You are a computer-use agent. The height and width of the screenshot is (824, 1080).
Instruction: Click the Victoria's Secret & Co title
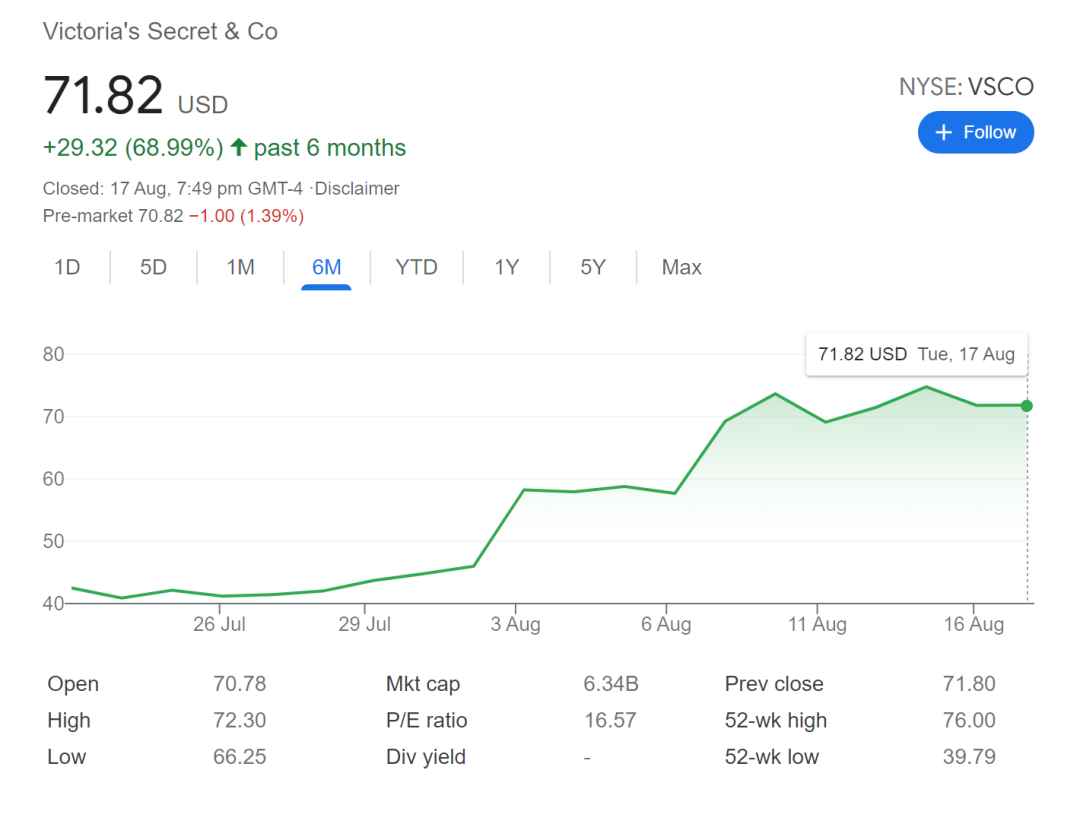160,31
